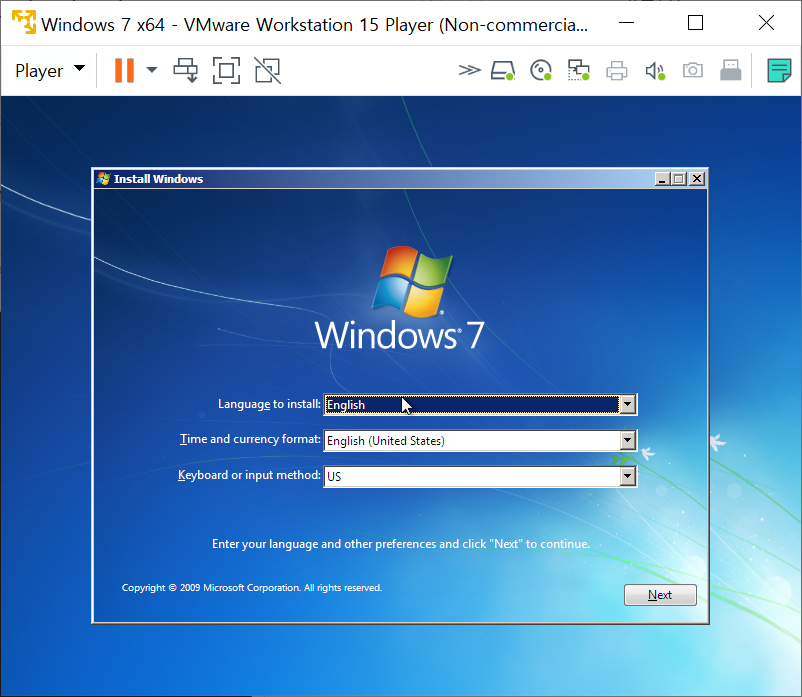
Task: Click the camera device icon
Action: tap(693, 70)
